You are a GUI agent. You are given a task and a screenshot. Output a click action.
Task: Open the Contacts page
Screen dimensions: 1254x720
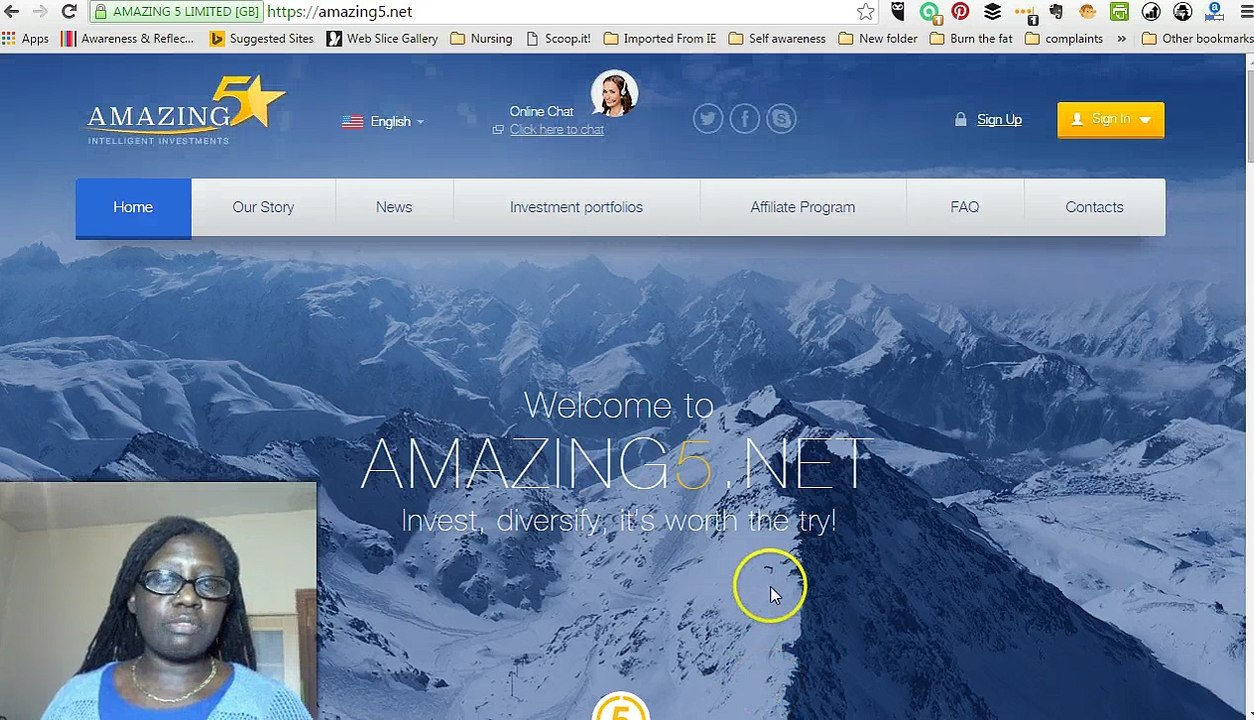[x=1094, y=207]
